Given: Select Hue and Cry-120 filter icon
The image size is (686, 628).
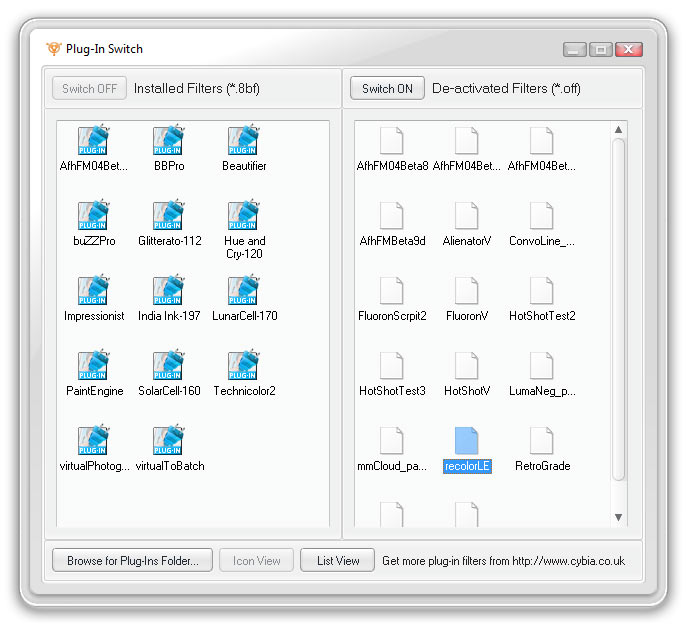Looking at the screenshot, I should pyautogui.click(x=244, y=217).
